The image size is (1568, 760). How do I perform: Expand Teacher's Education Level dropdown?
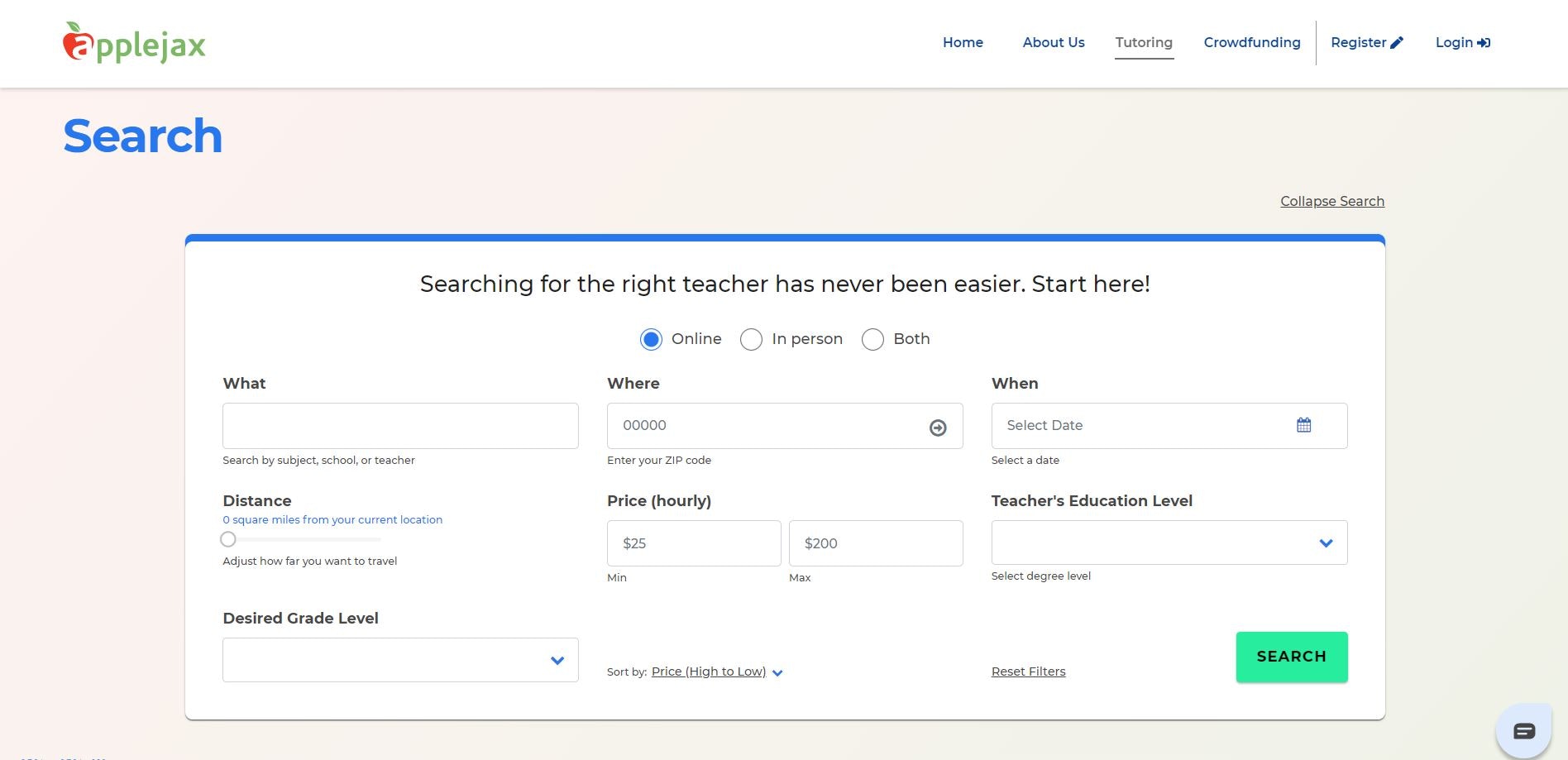[1169, 543]
